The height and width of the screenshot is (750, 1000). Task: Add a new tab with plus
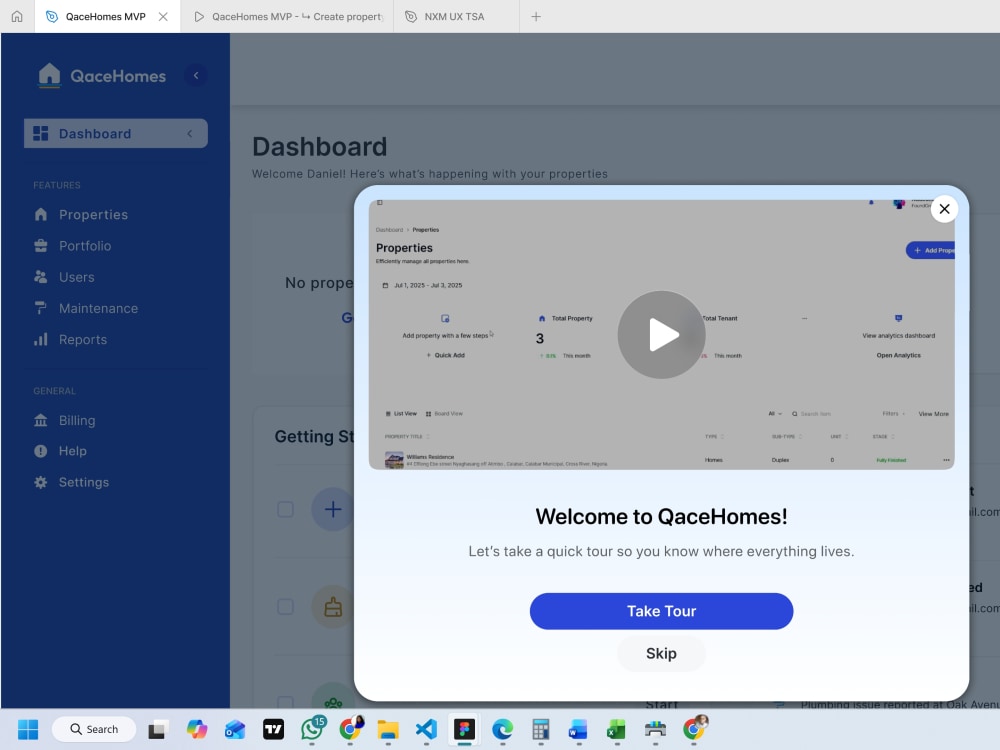click(536, 17)
